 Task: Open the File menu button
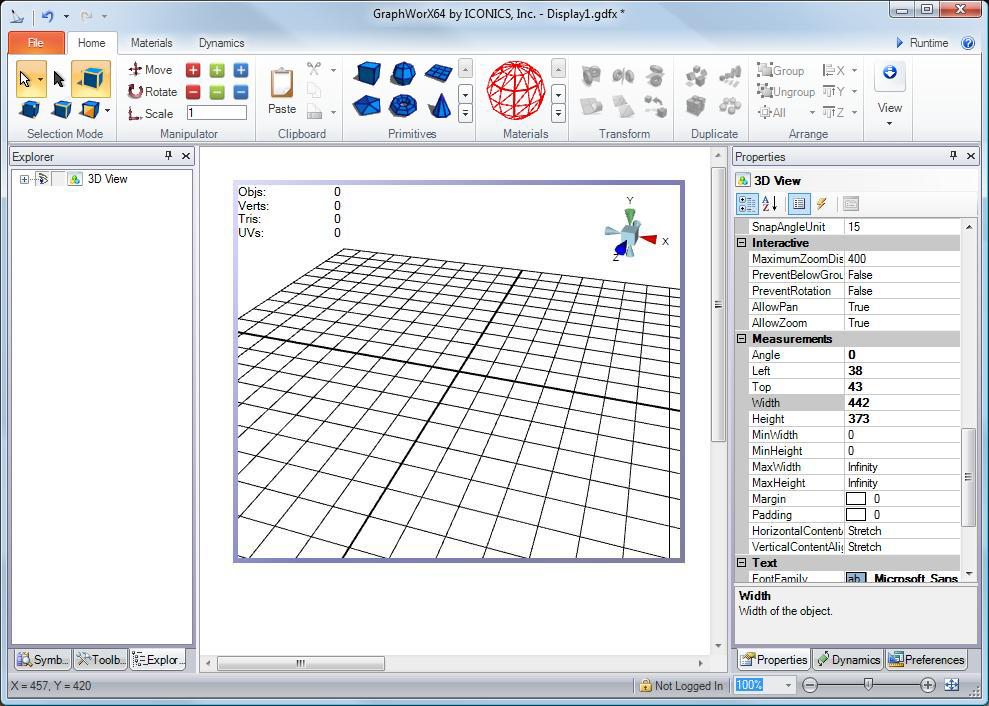click(x=36, y=43)
